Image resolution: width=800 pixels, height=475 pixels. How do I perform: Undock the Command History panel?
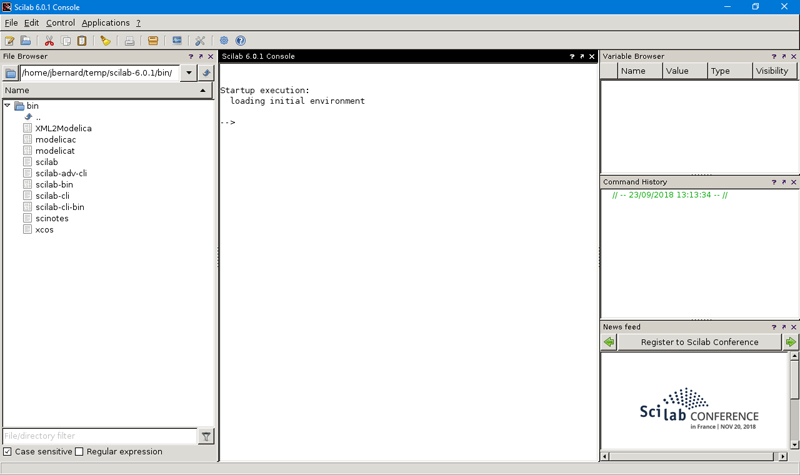click(x=784, y=182)
